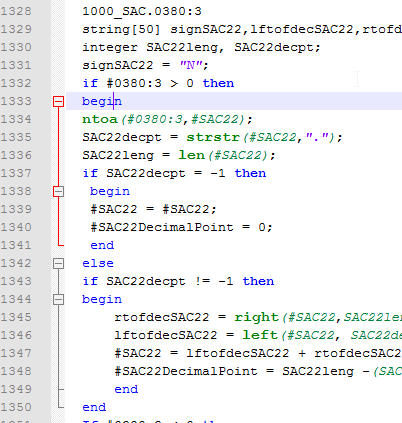Click the 'signSAC22 = "N";' statement
Screen dimensions: 402x423
point(145,65)
